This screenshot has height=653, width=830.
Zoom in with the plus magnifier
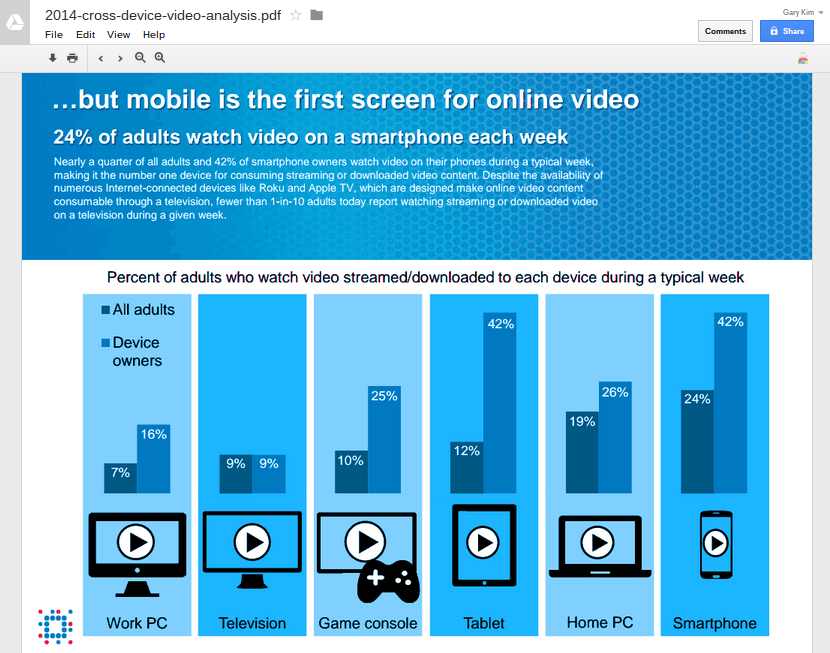pos(160,58)
